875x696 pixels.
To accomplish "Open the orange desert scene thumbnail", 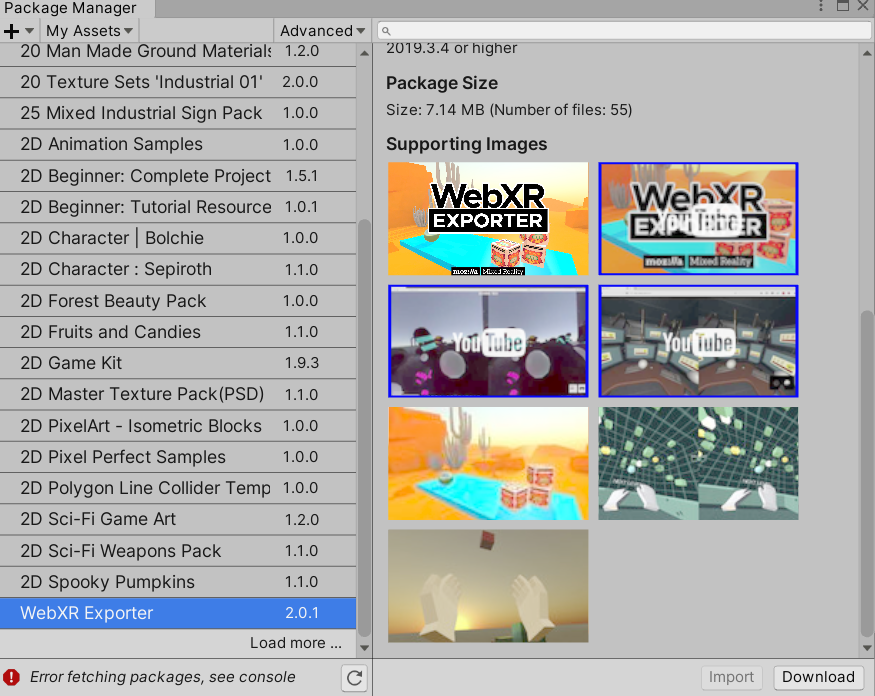I will coord(488,463).
